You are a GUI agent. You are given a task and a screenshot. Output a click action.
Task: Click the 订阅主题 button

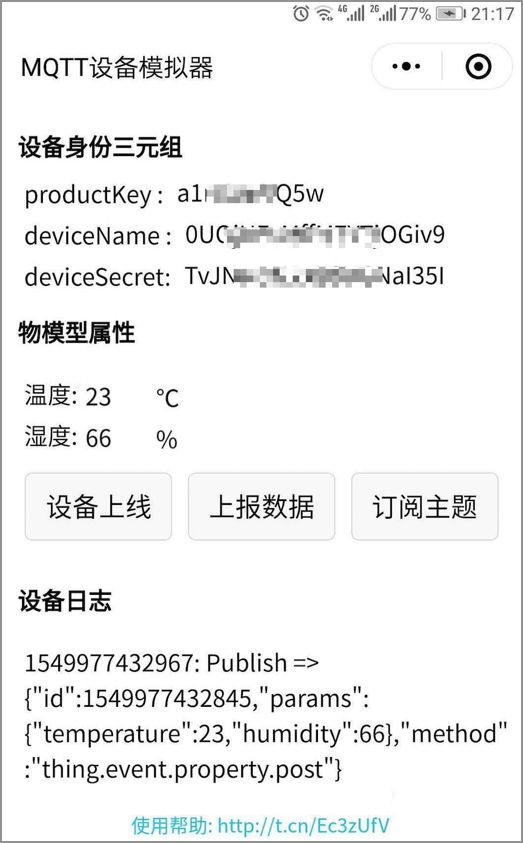pyautogui.click(x=425, y=506)
